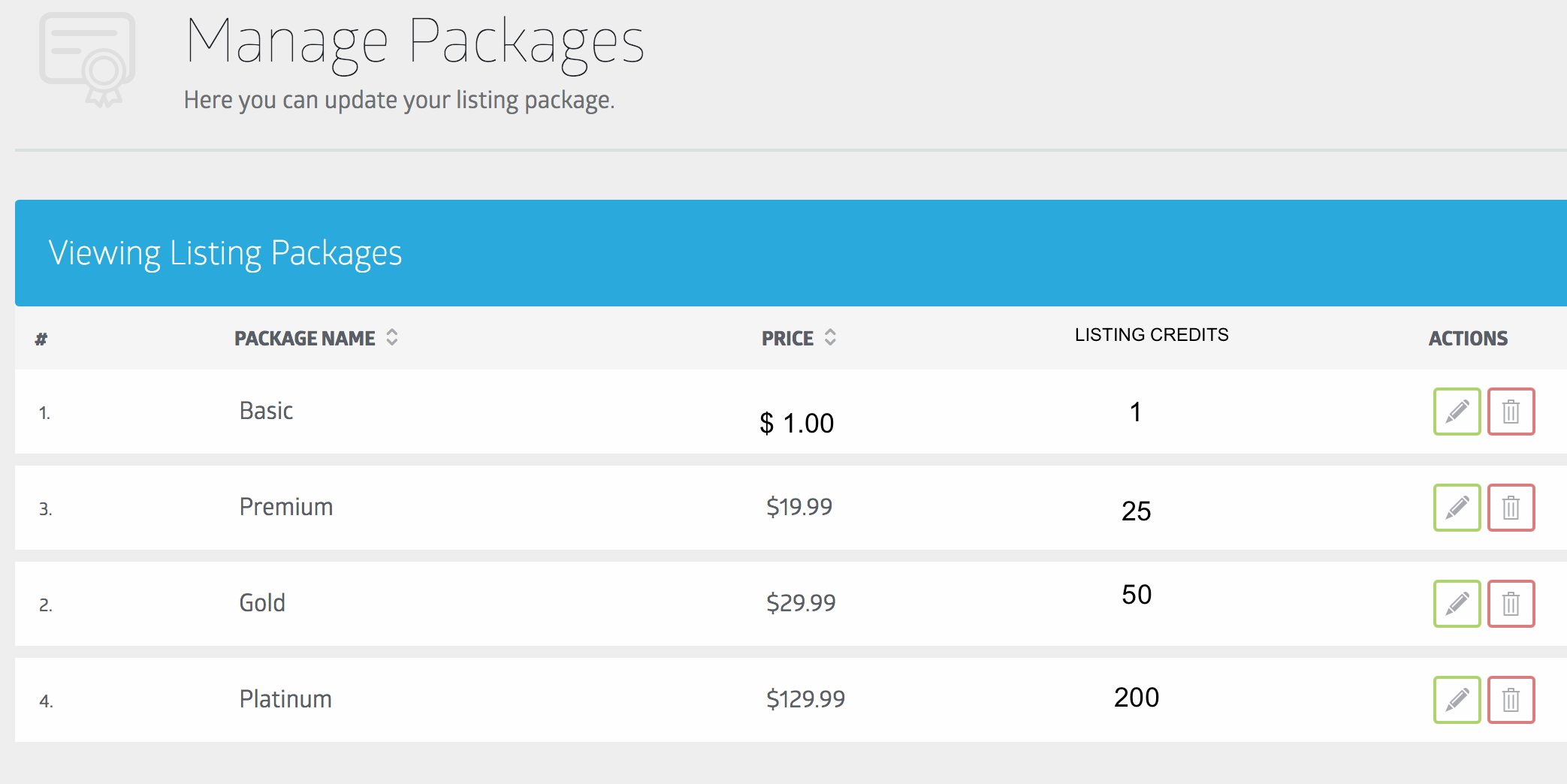Delete the Platinum package
The width and height of the screenshot is (1567, 784).
[1511, 700]
